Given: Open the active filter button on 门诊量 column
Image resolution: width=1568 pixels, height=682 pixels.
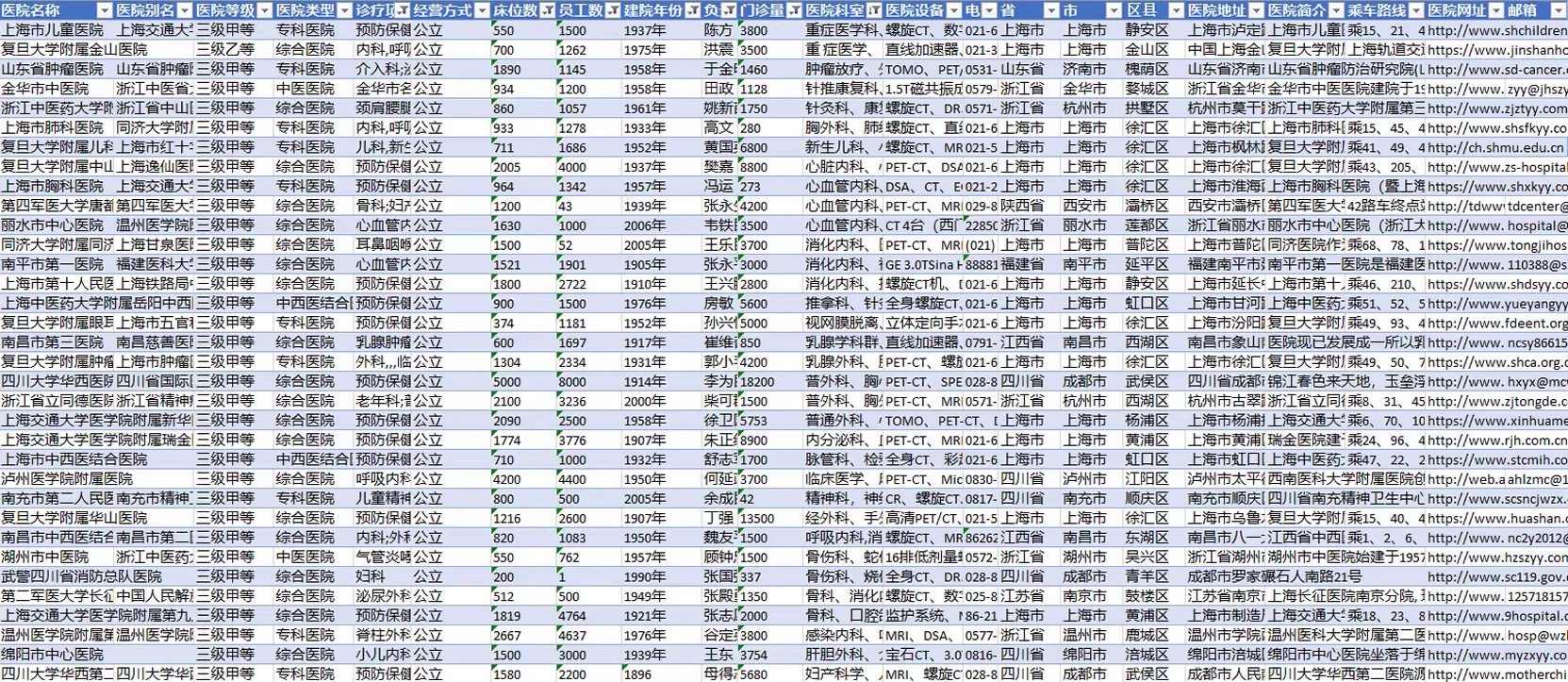Looking at the screenshot, I should [795, 10].
